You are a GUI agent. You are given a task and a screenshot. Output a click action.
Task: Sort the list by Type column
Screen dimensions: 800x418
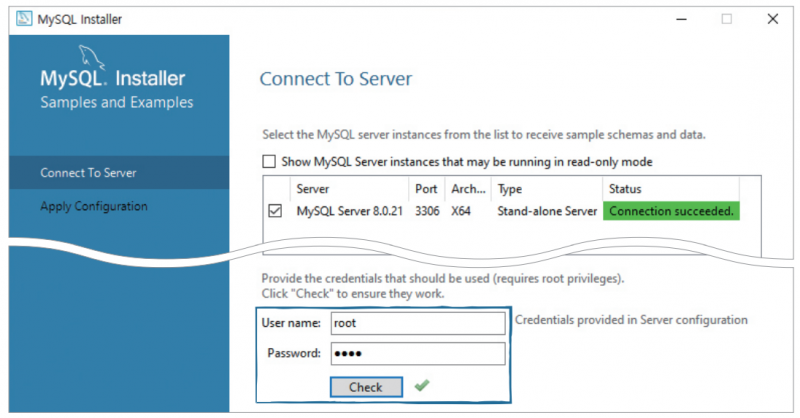click(x=545, y=189)
